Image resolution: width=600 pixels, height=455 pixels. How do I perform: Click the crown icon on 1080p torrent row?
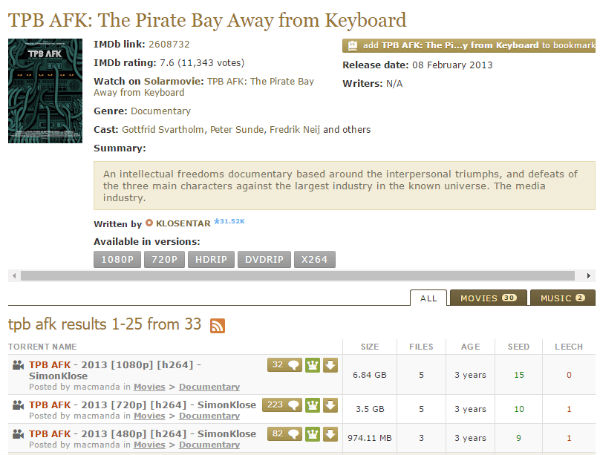pos(312,365)
